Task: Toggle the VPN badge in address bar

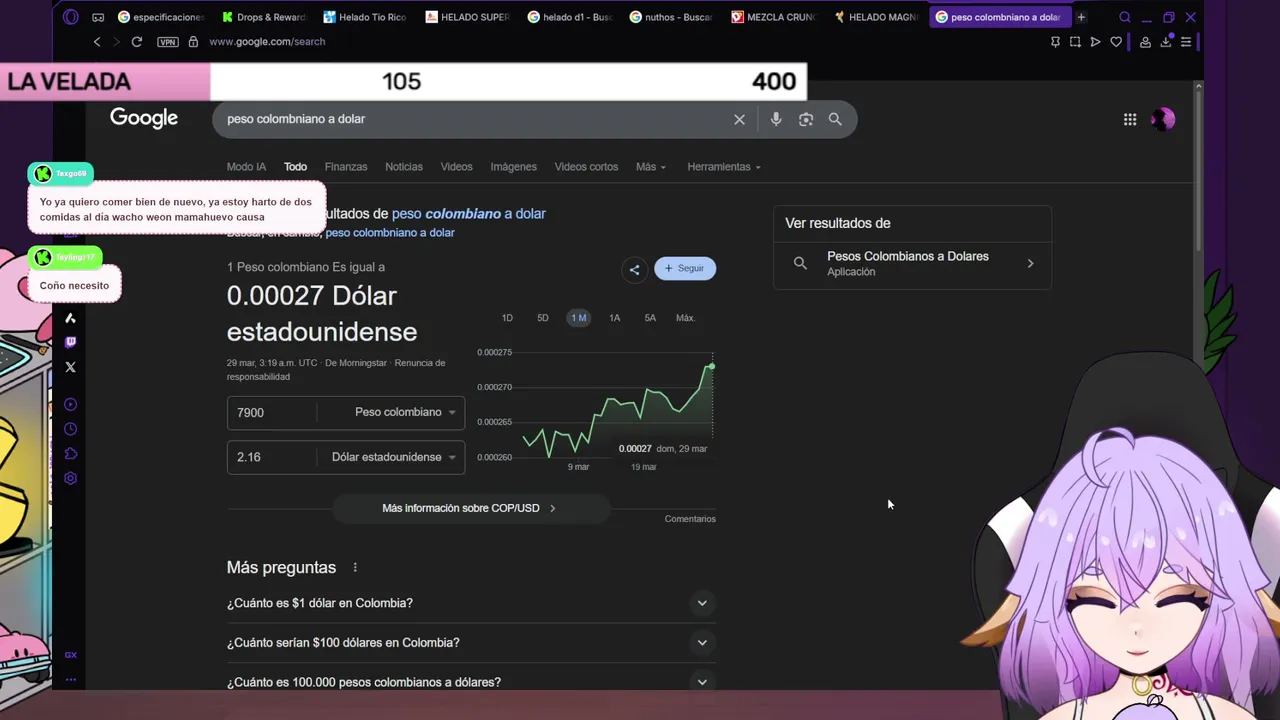Action: point(168,42)
